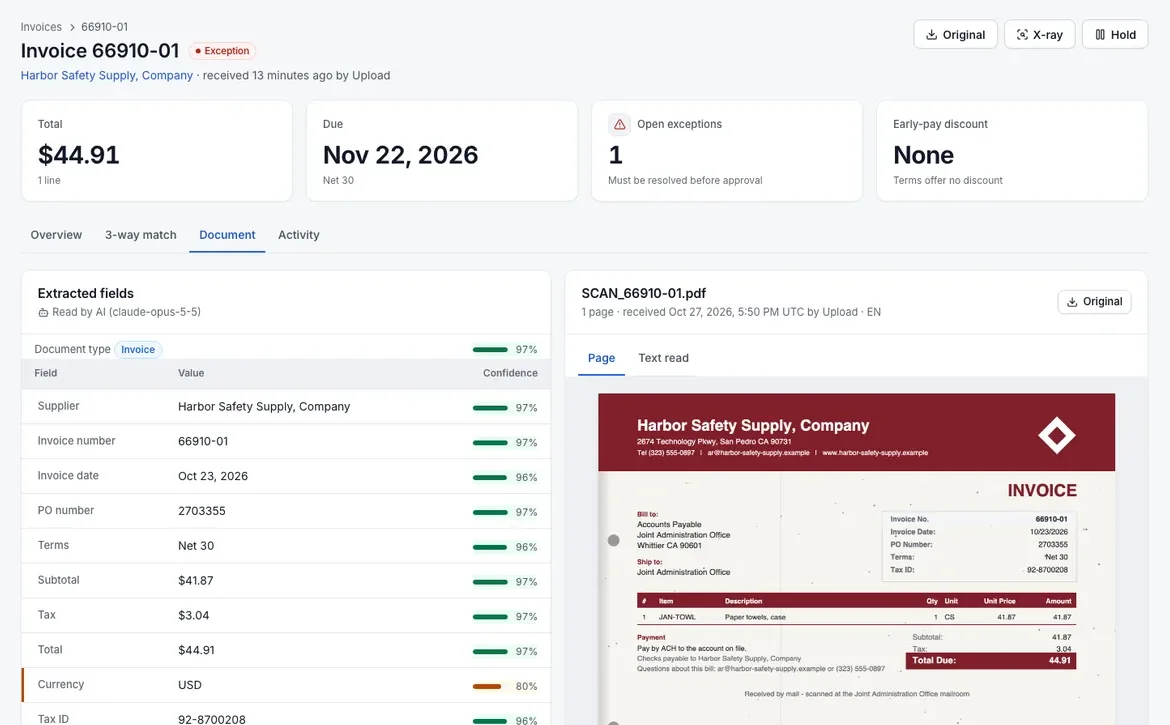Click the Terms offer no discount note
This screenshot has width=1170, height=725.
948,181
